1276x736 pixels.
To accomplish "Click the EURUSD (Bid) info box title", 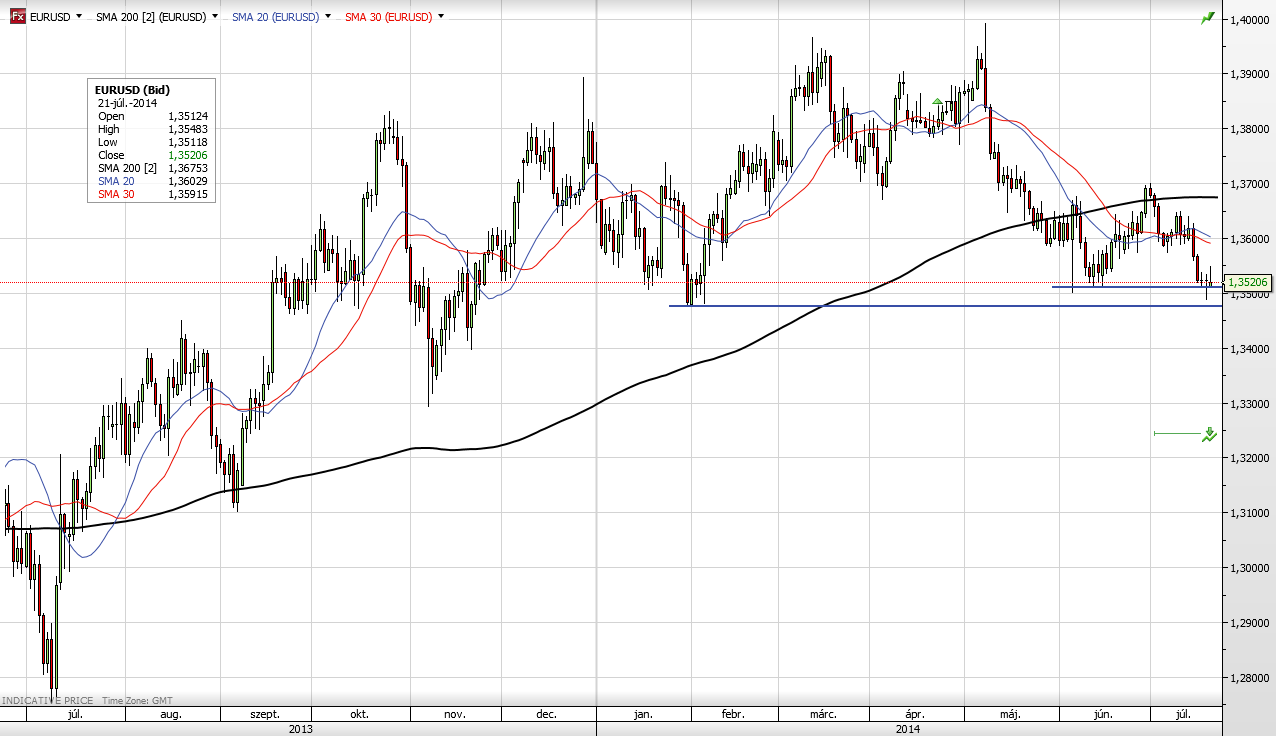I will (132, 90).
